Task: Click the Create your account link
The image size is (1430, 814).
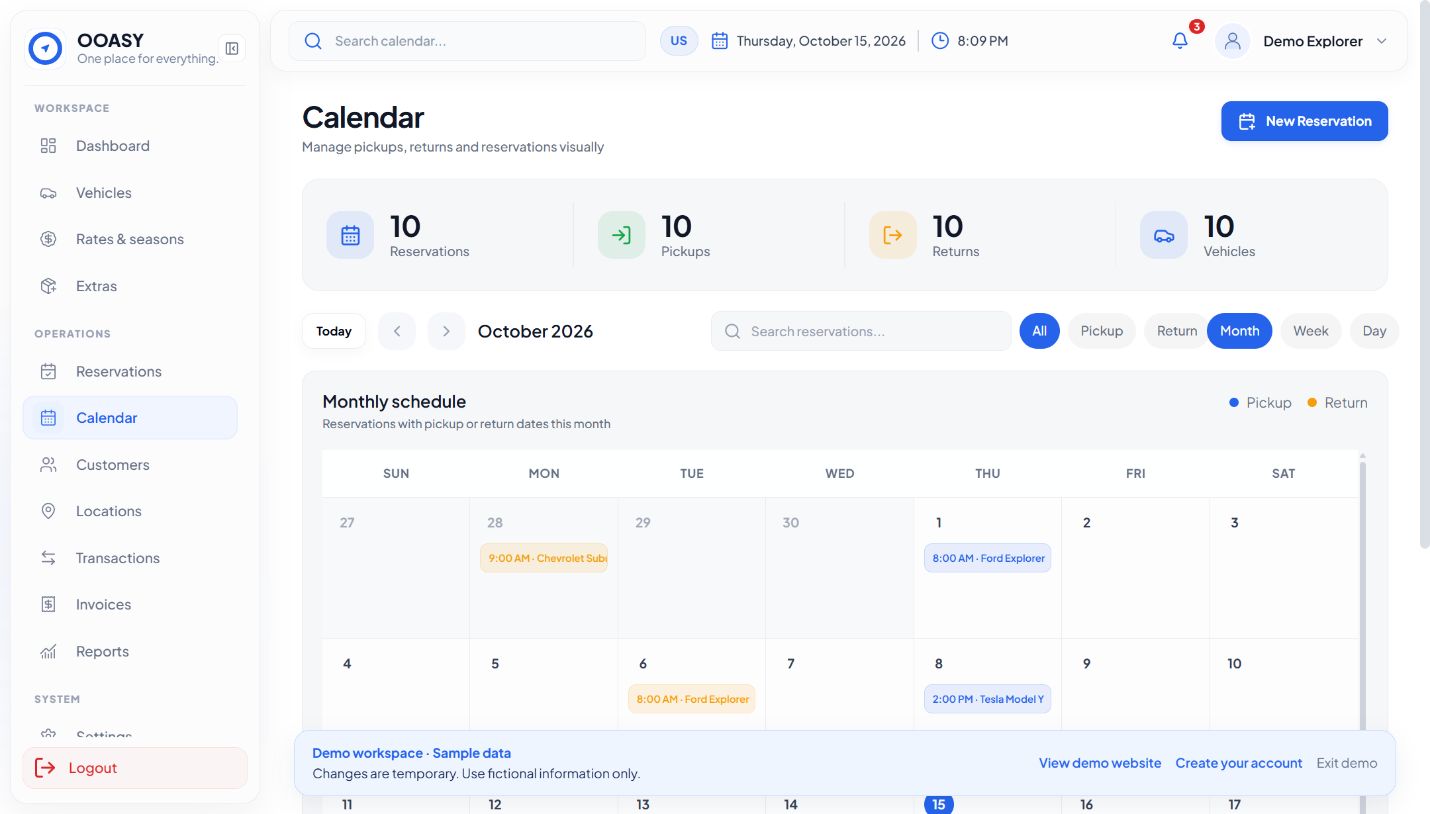Action: pyautogui.click(x=1239, y=763)
